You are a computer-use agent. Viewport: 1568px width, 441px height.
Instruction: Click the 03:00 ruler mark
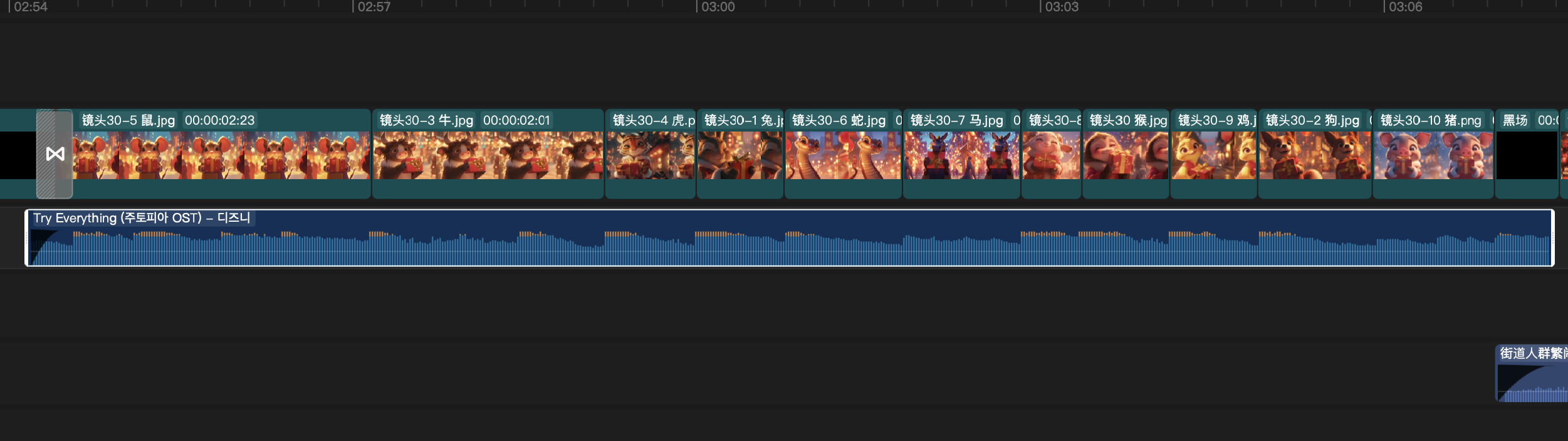(x=718, y=7)
